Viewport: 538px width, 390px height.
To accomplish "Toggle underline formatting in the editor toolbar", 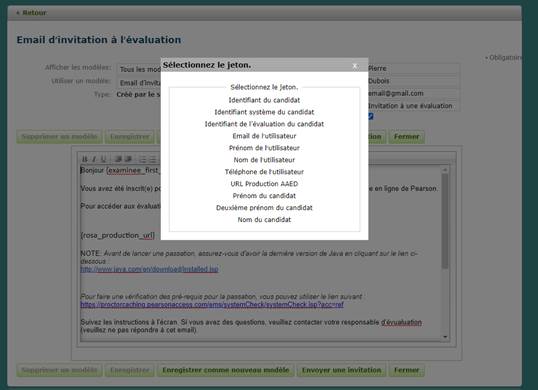I will tap(103, 159).
